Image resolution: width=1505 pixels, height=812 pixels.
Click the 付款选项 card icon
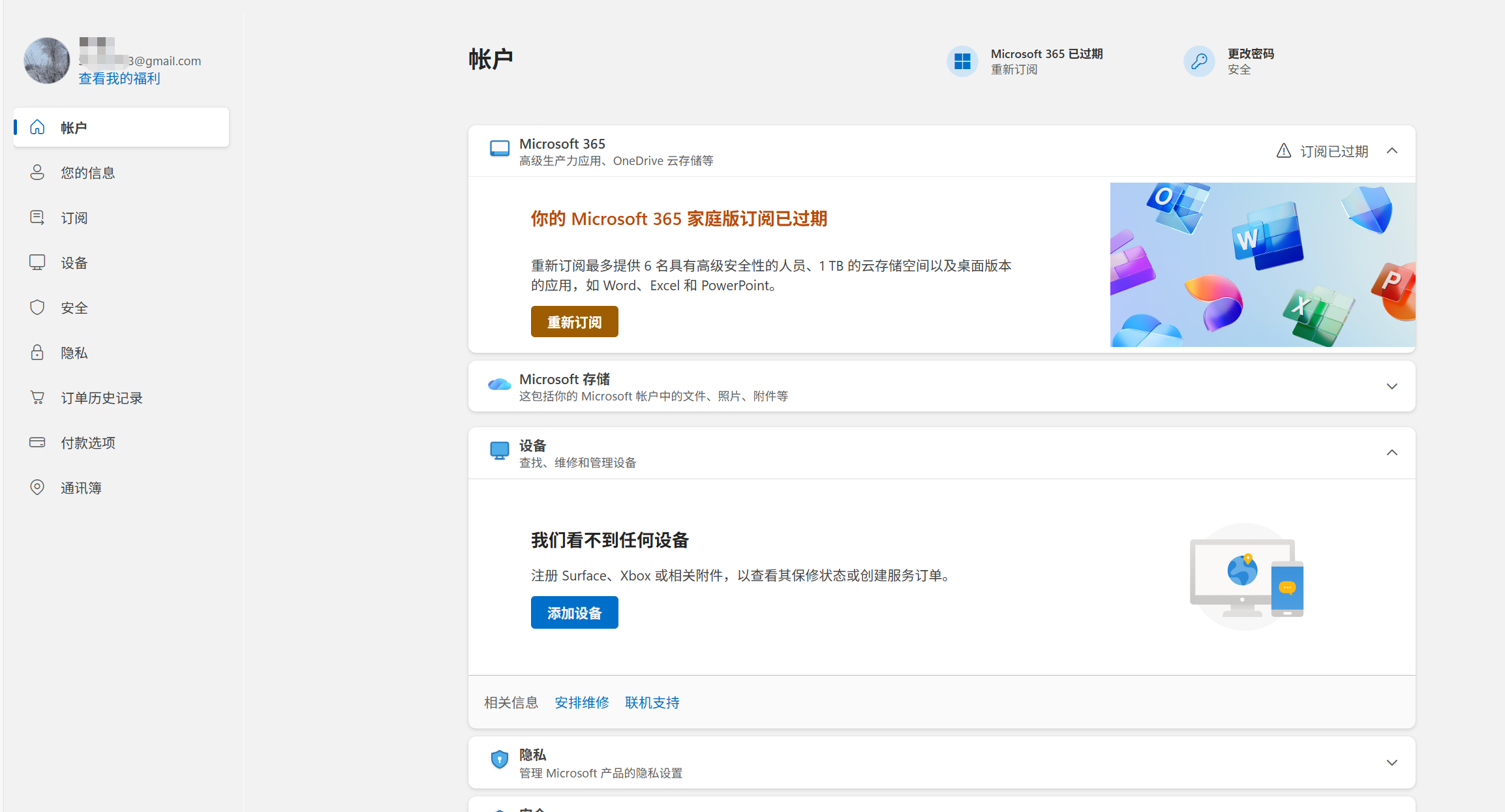(37, 442)
